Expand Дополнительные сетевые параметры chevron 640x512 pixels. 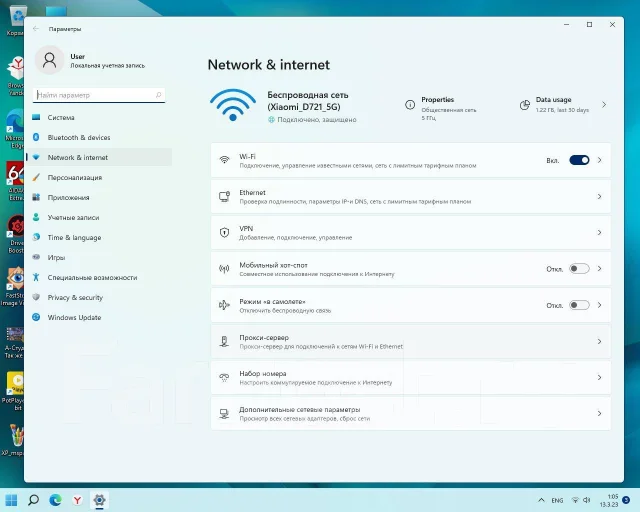(599, 413)
